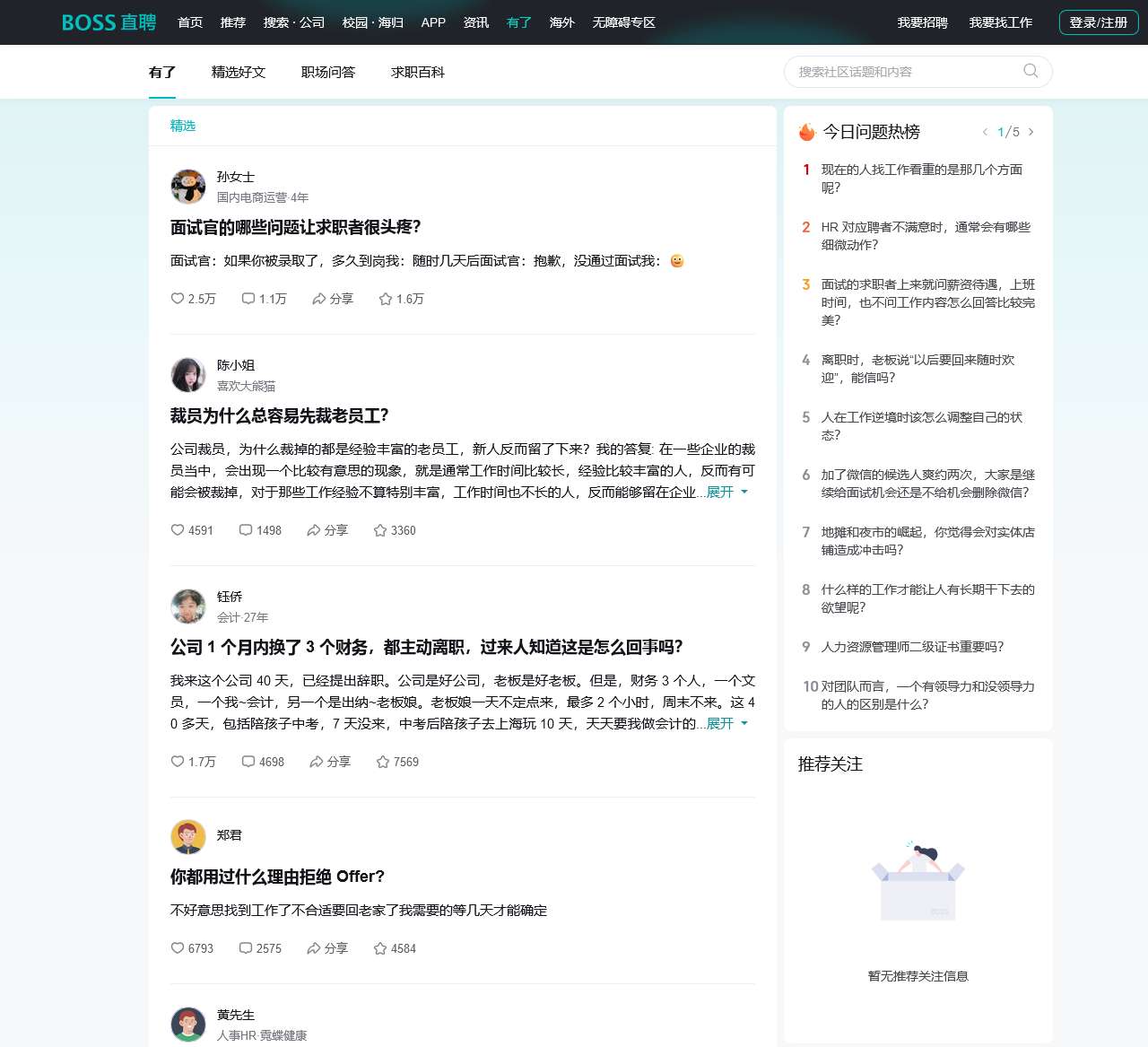Click the 登录/注册 button
The height and width of the screenshot is (1047, 1148).
pyautogui.click(x=1098, y=22)
